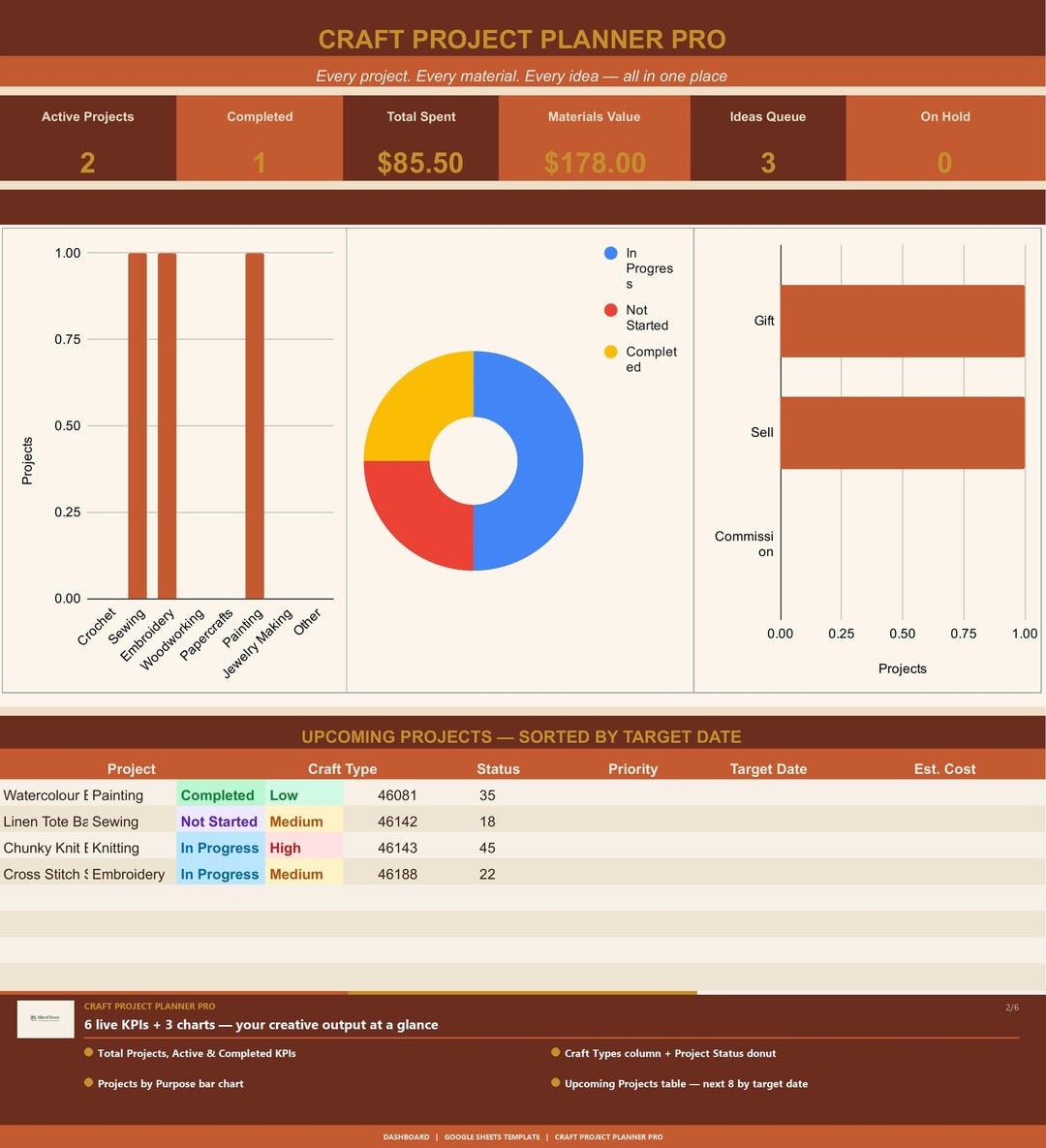Select the date value 46143
Viewport: 1046px width, 1148px height.
tap(397, 848)
